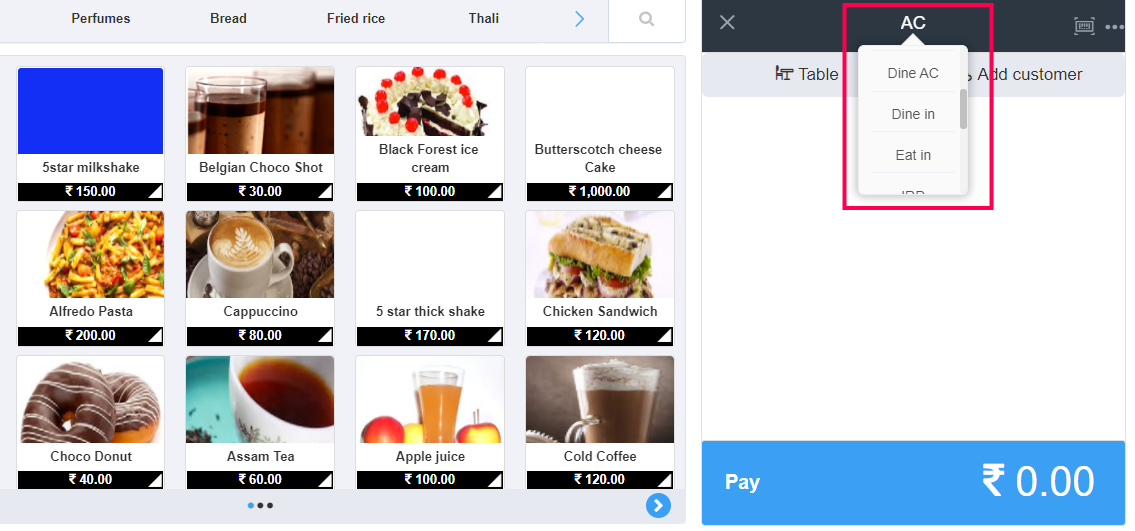The width and height of the screenshot is (1135, 531).
Task: Switch to the Perfumes category
Action: [101, 18]
